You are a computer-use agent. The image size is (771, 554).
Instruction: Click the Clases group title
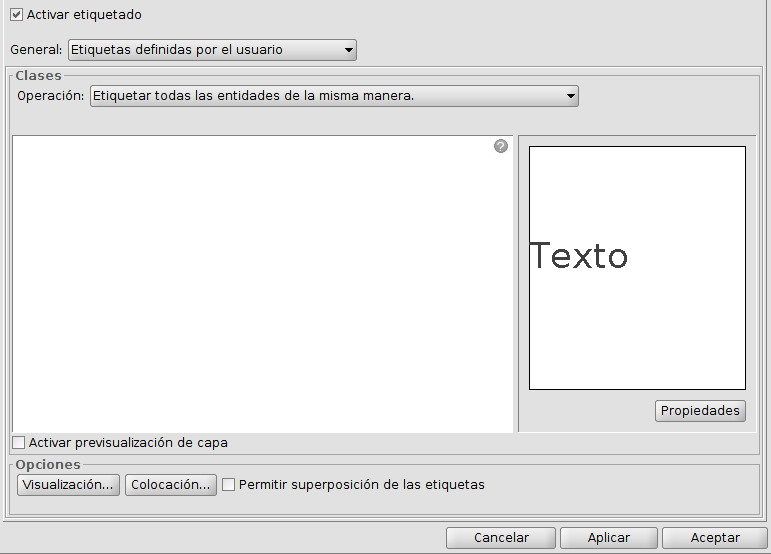(x=38, y=76)
